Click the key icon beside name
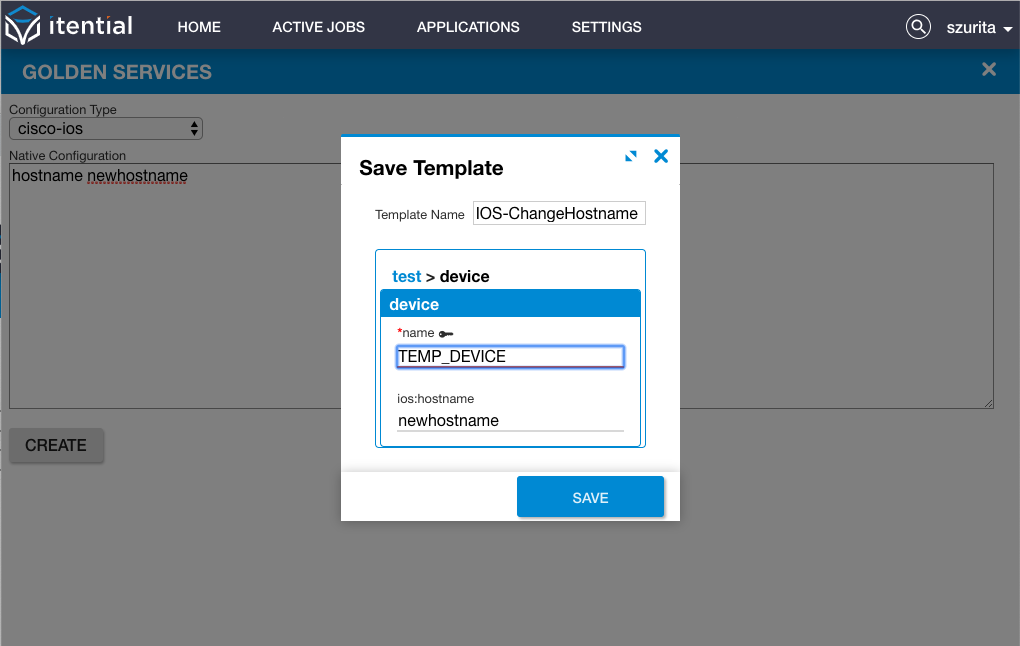1020x646 pixels. pyautogui.click(x=446, y=334)
